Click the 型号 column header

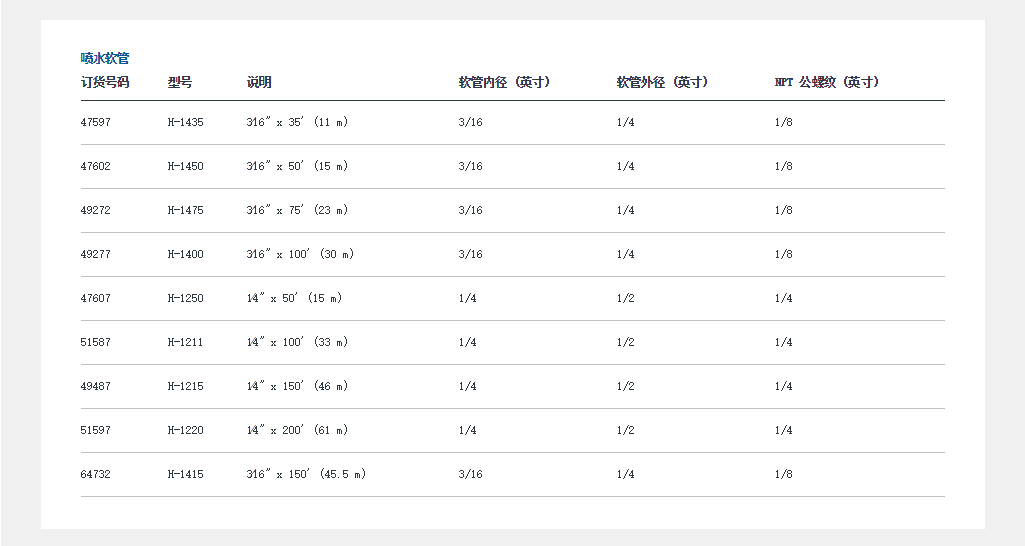pos(180,82)
